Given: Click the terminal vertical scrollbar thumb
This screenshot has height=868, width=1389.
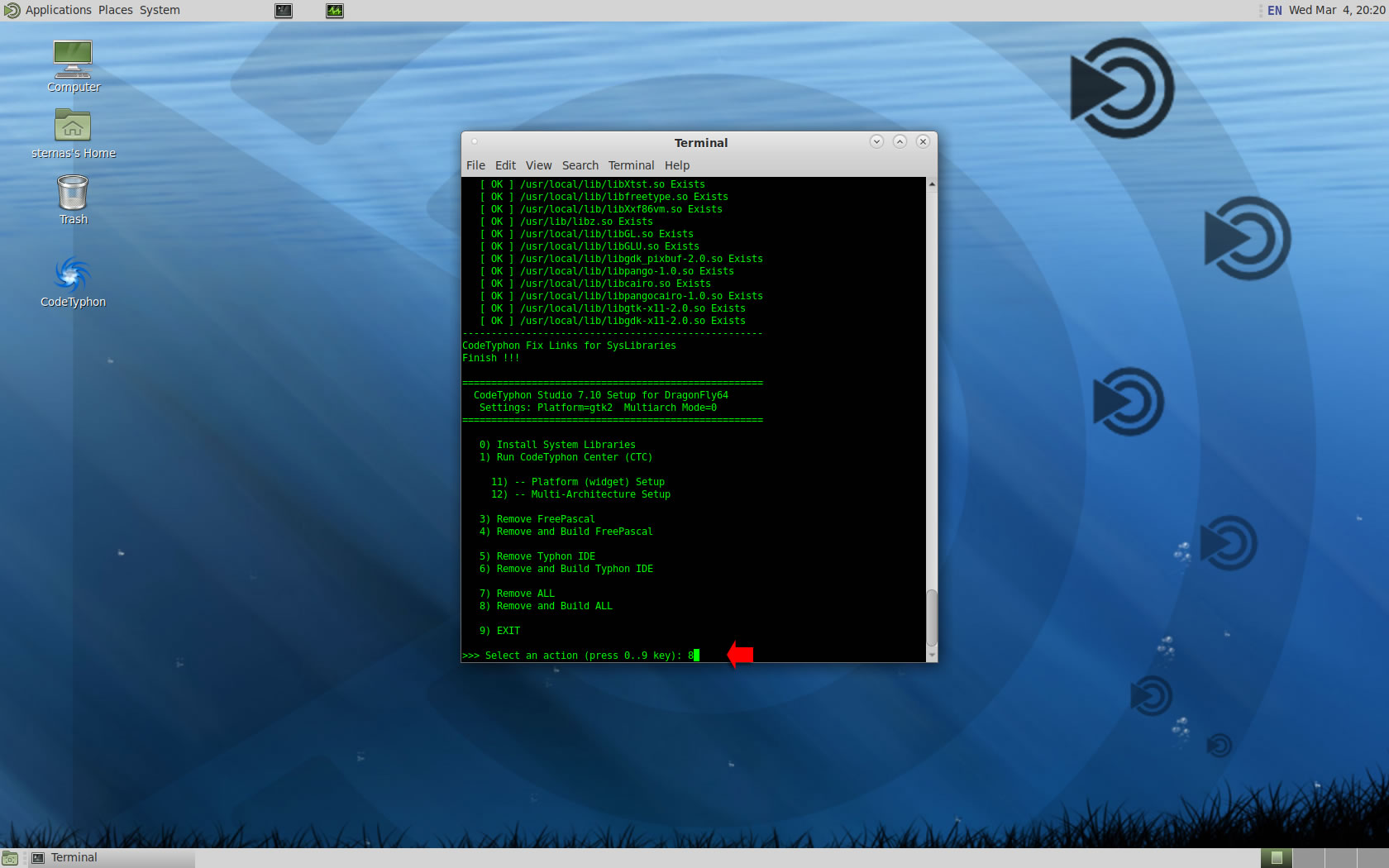Looking at the screenshot, I should [932, 618].
